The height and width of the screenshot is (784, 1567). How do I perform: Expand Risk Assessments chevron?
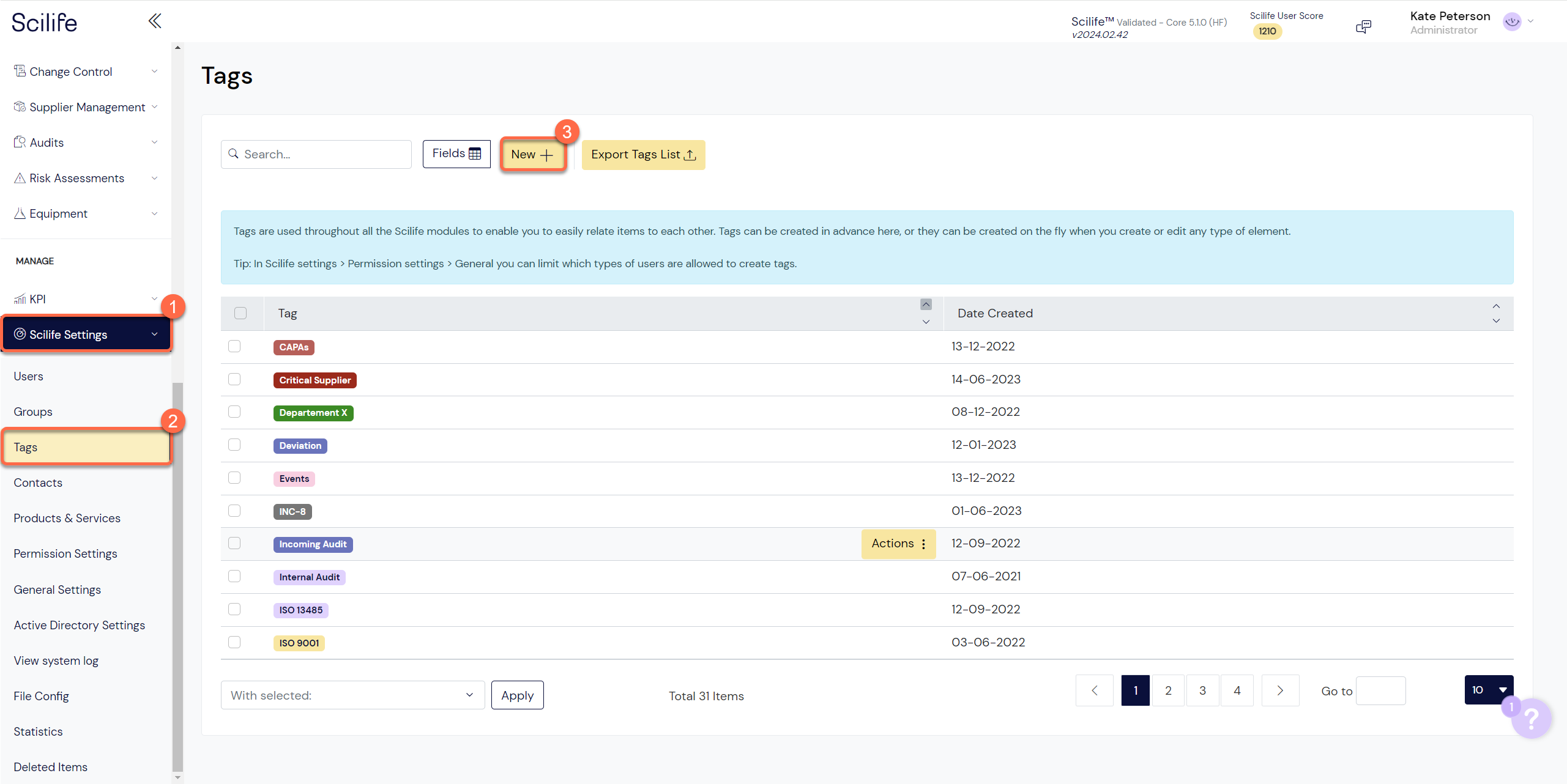[x=154, y=178]
